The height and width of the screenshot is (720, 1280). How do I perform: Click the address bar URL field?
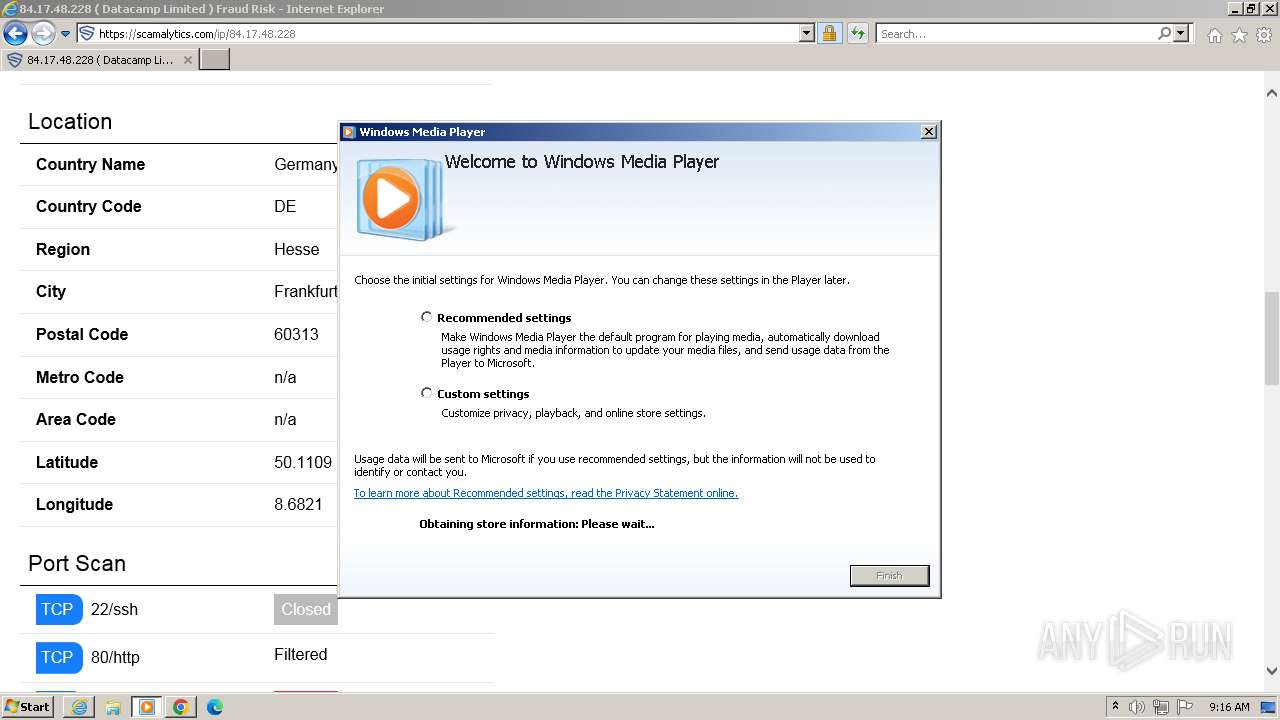(438, 33)
